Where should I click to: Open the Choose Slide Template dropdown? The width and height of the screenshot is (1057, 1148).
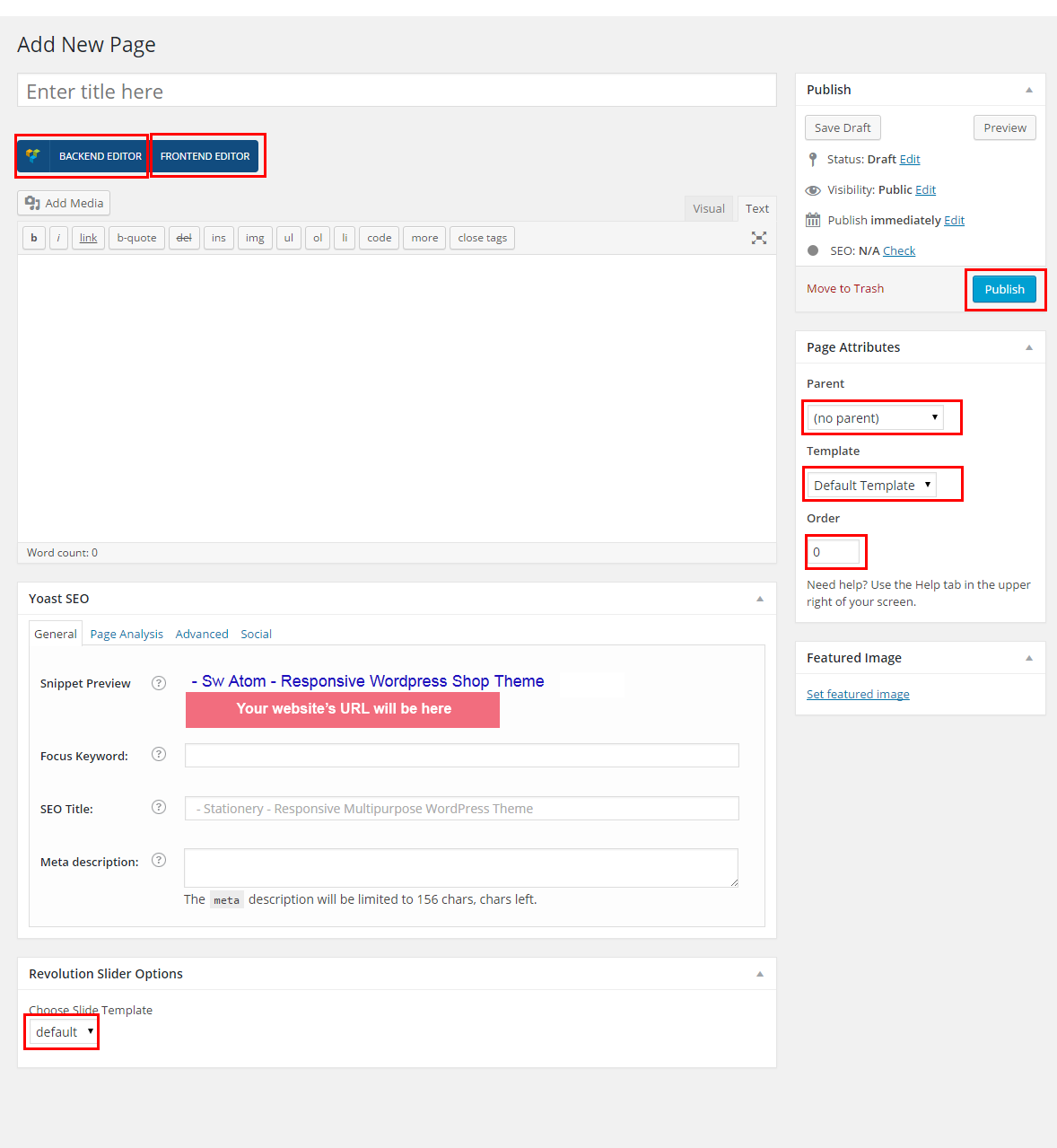tap(64, 1031)
